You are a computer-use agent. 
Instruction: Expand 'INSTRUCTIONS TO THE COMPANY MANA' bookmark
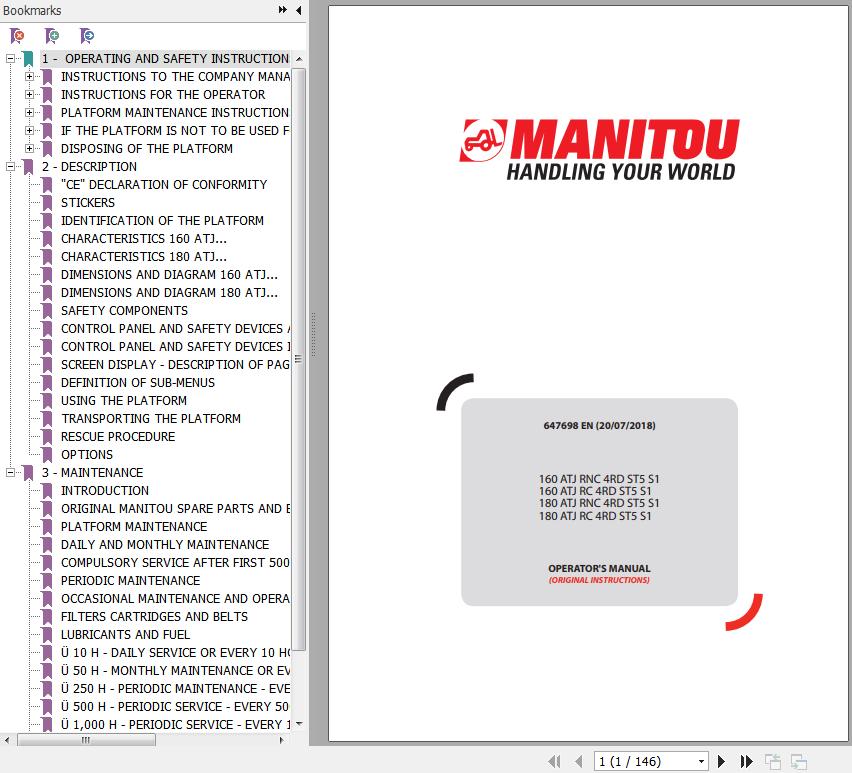[x=29, y=77]
